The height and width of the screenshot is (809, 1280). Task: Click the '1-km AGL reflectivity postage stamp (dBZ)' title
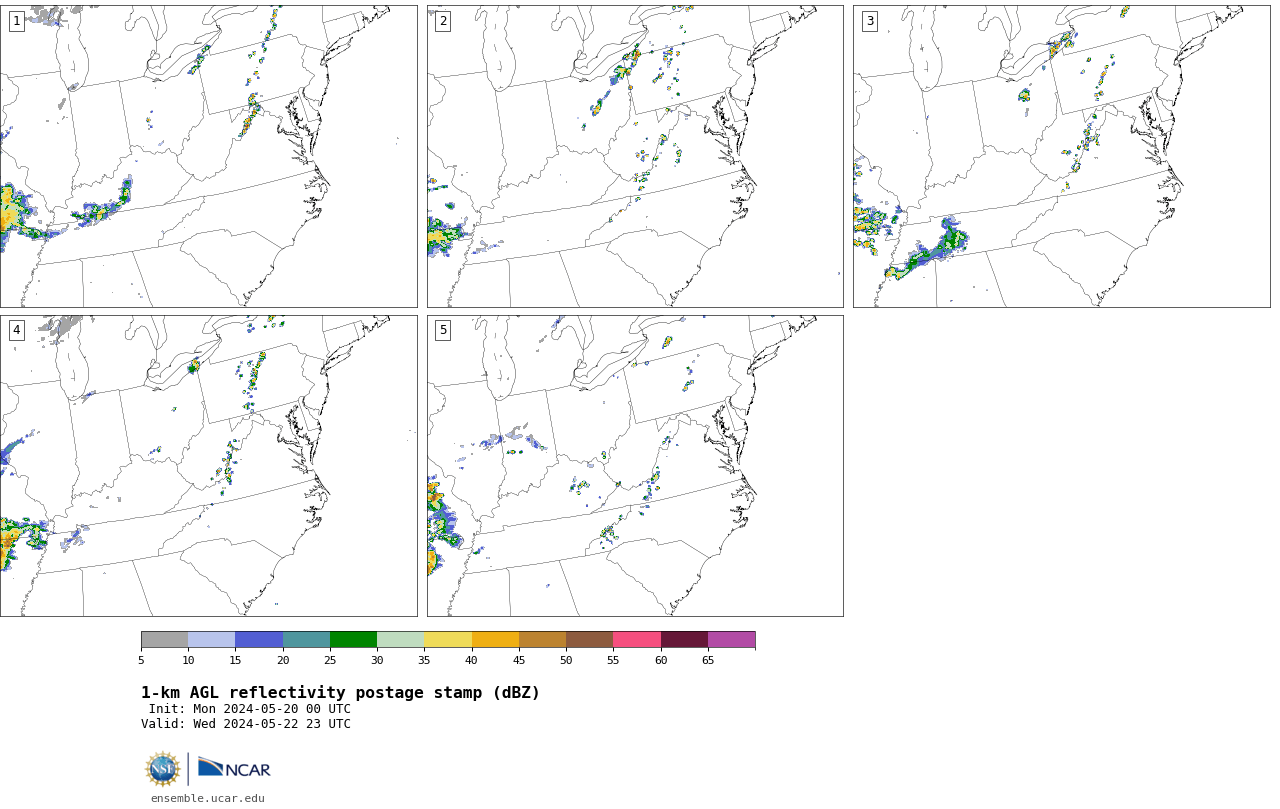340,693
